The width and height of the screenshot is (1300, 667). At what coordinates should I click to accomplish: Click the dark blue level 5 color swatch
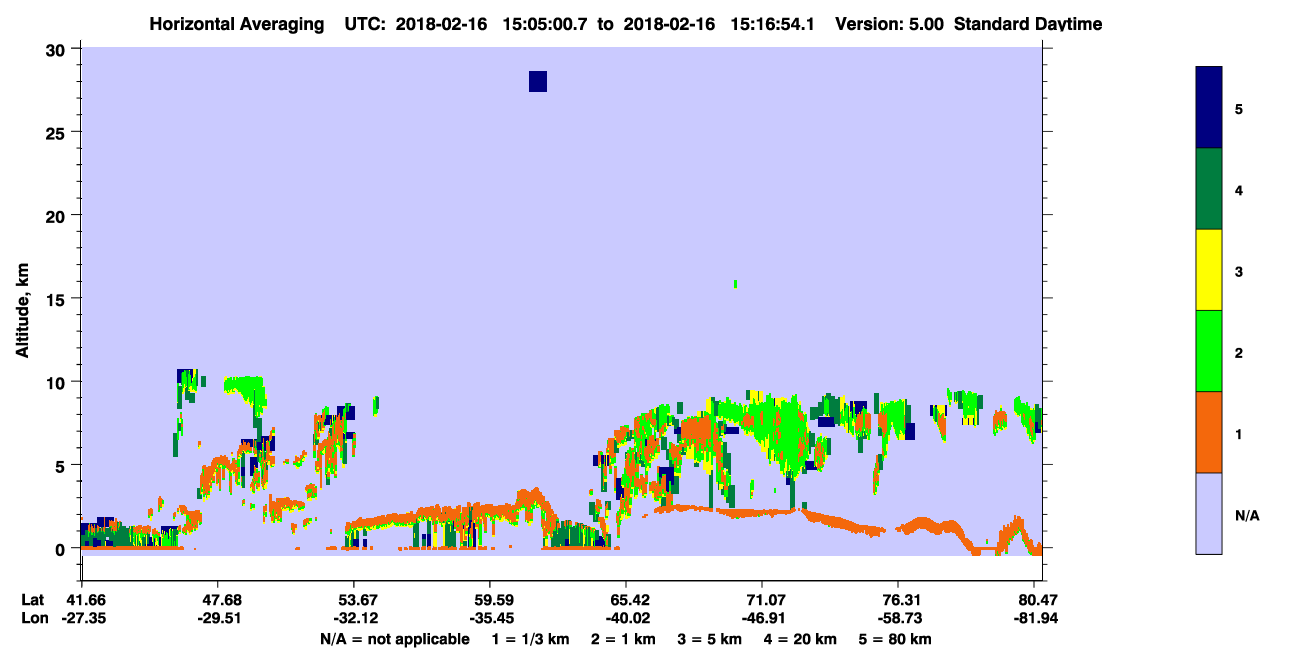(1209, 108)
